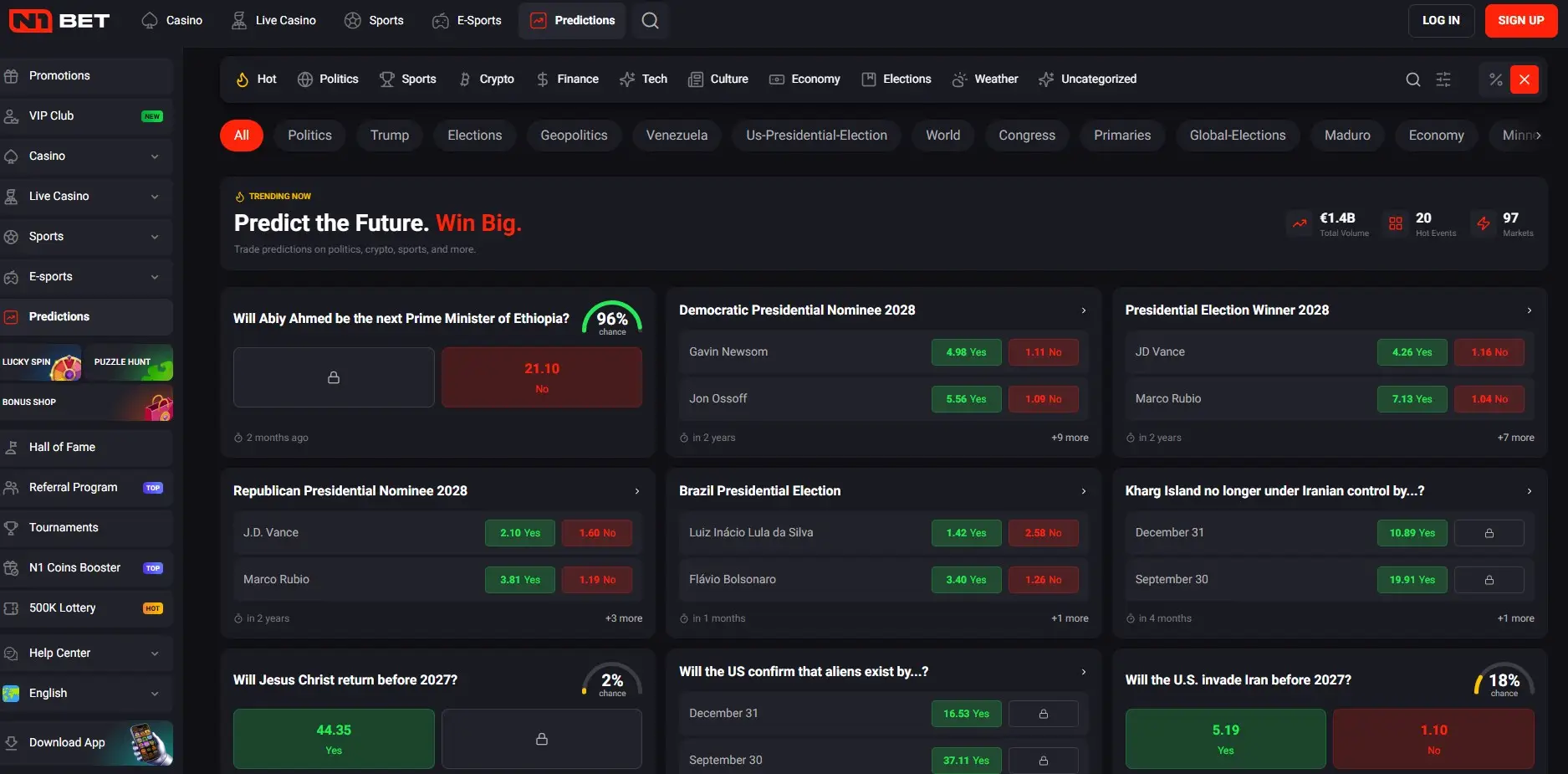
Task: Click the N1 BET logo
Action: [59, 20]
